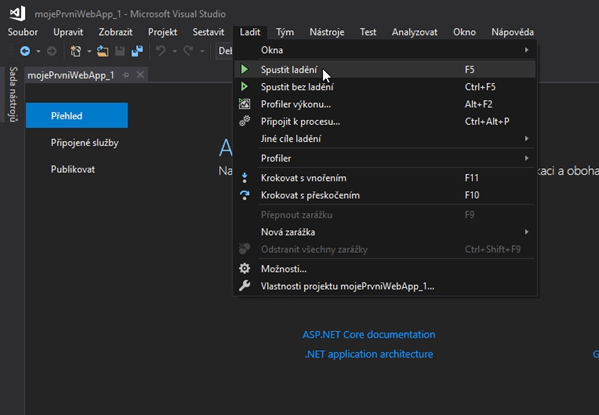Click the Save All toolbar icon
The width and height of the screenshot is (599, 415).
click(137, 51)
